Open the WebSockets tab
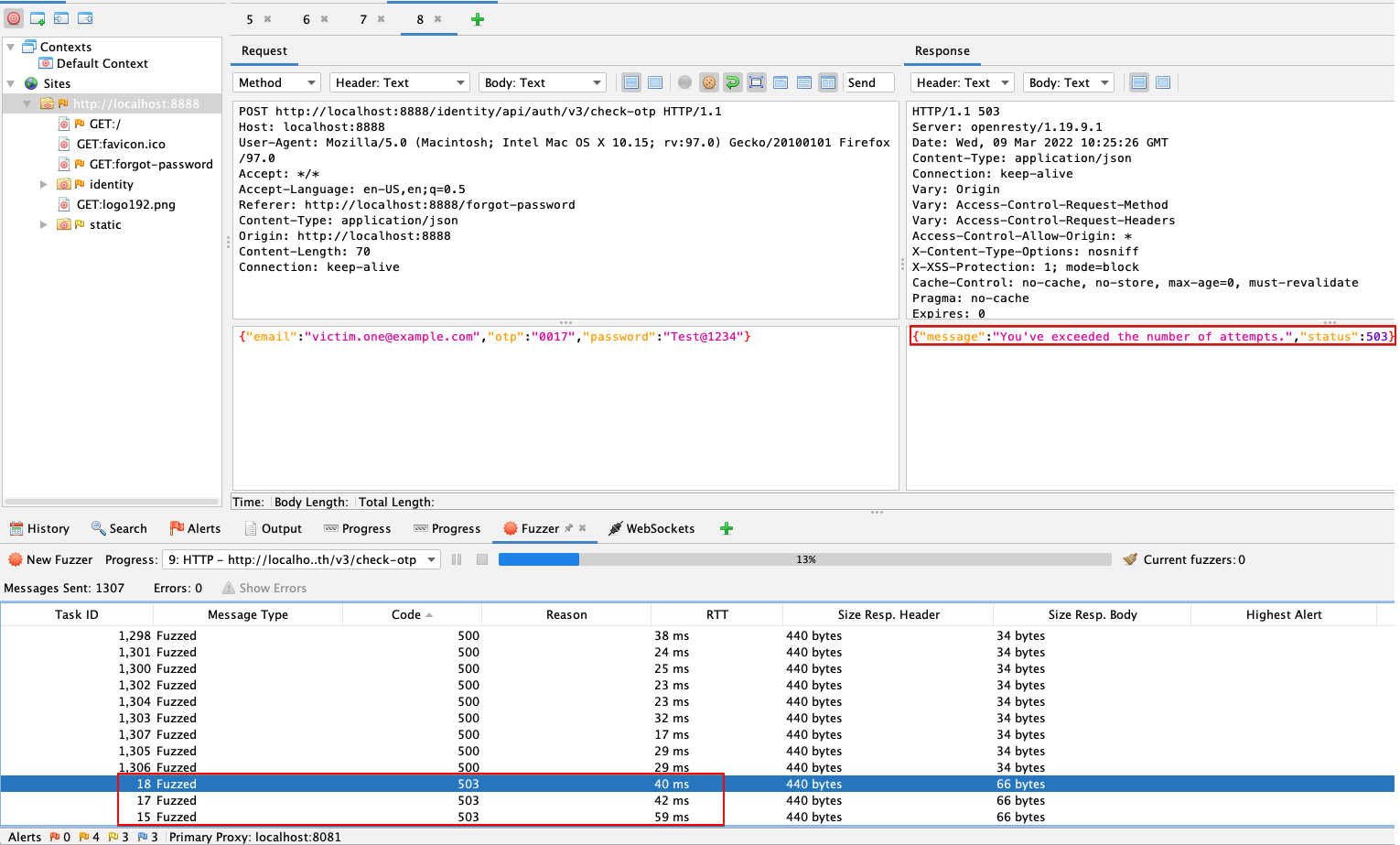The width and height of the screenshot is (1400, 845). click(652, 528)
